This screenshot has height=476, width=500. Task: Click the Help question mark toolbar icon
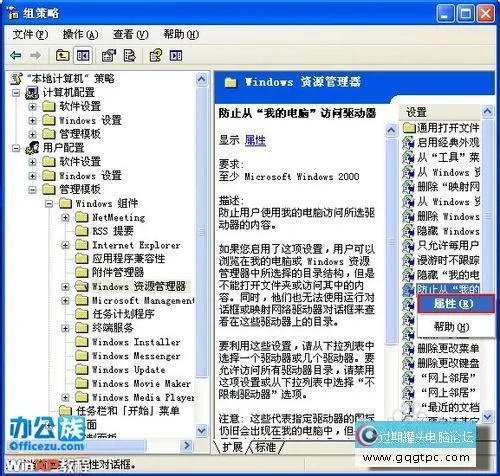click(156, 55)
